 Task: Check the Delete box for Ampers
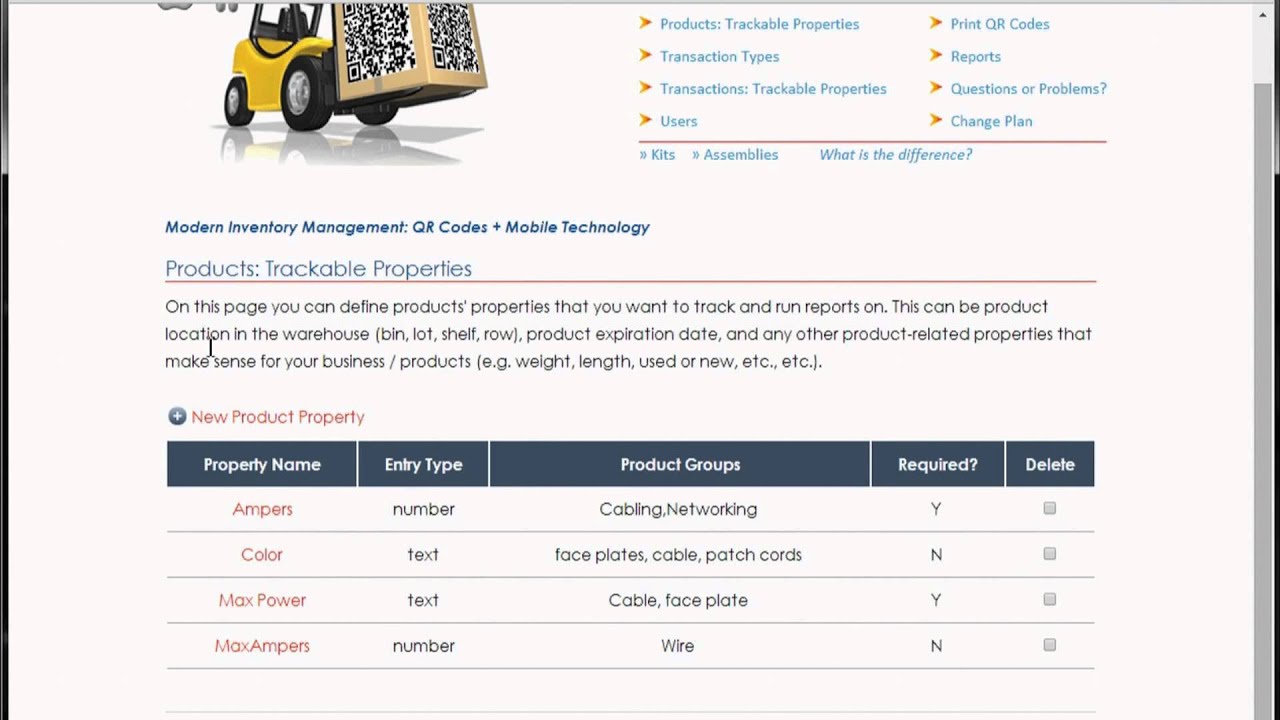click(1049, 508)
